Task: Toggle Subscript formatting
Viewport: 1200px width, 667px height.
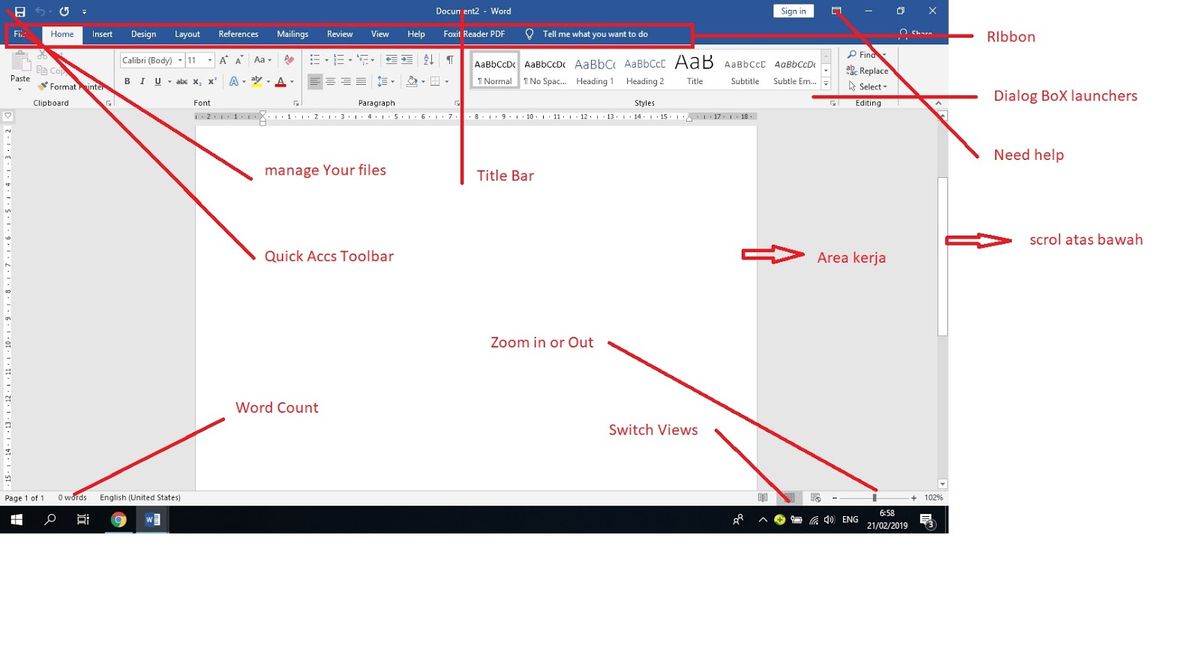Action: click(197, 82)
